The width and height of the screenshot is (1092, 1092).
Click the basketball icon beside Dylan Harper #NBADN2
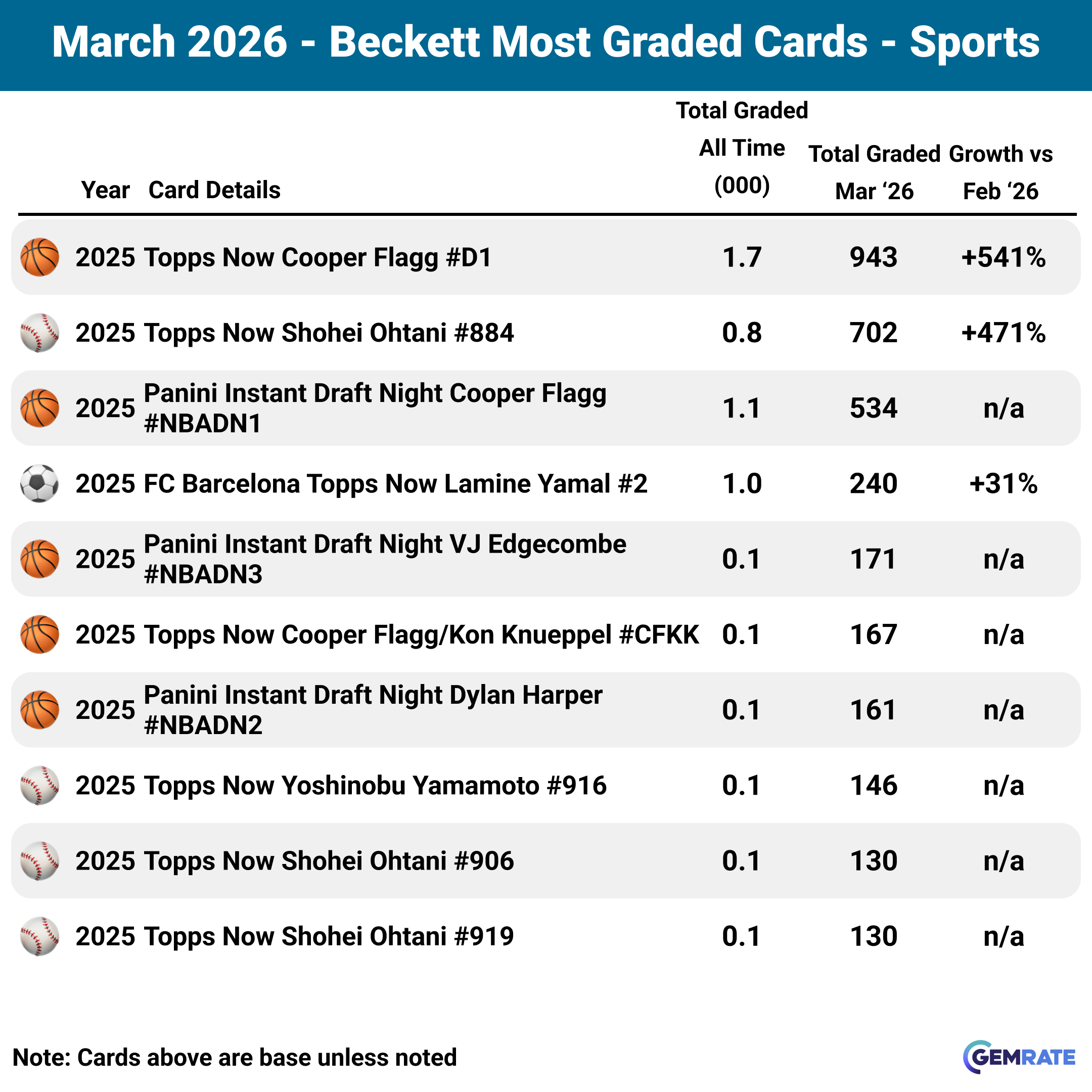coord(39,710)
